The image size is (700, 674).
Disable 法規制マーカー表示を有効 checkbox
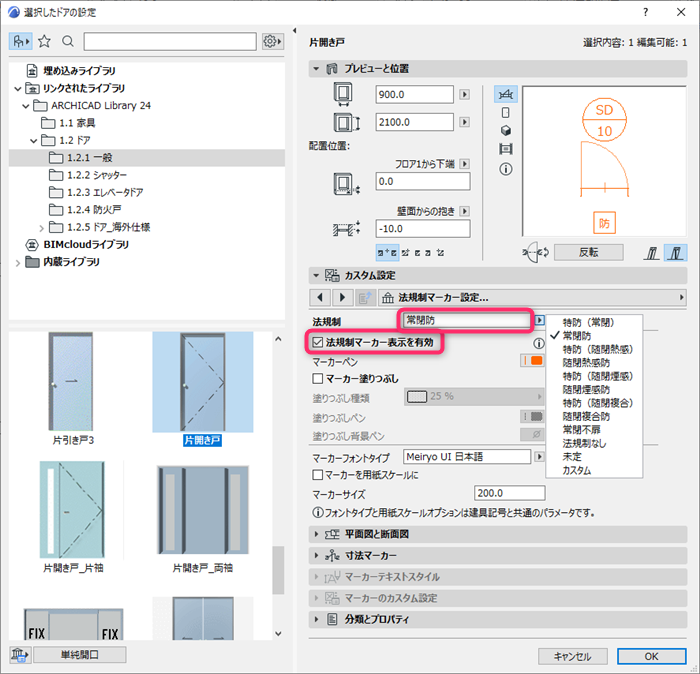[x=317, y=342]
